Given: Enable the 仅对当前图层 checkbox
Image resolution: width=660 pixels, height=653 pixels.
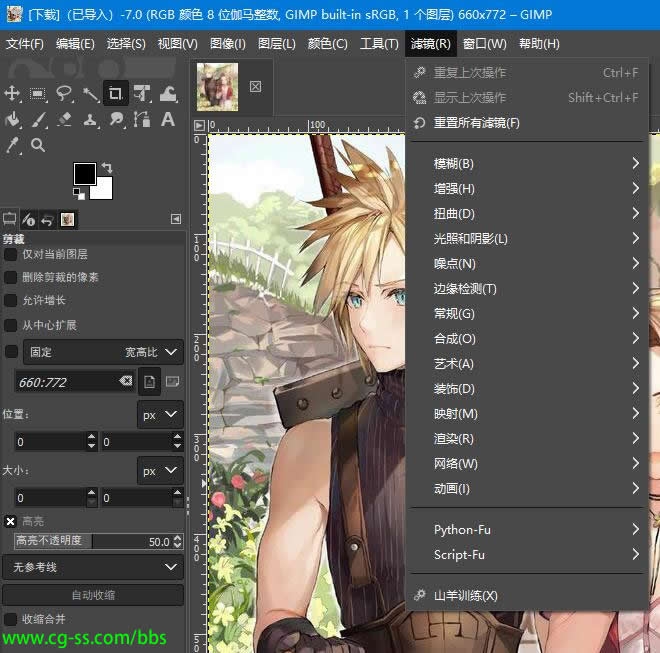Looking at the screenshot, I should (x=12, y=254).
